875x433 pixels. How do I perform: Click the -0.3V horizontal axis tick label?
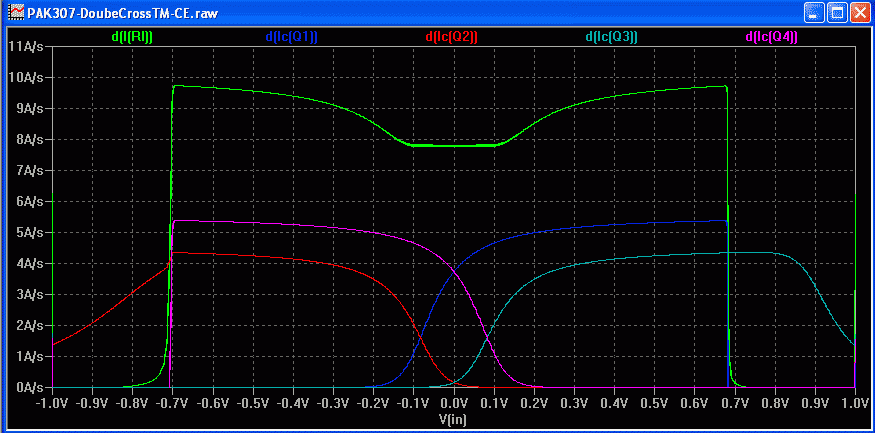point(333,403)
